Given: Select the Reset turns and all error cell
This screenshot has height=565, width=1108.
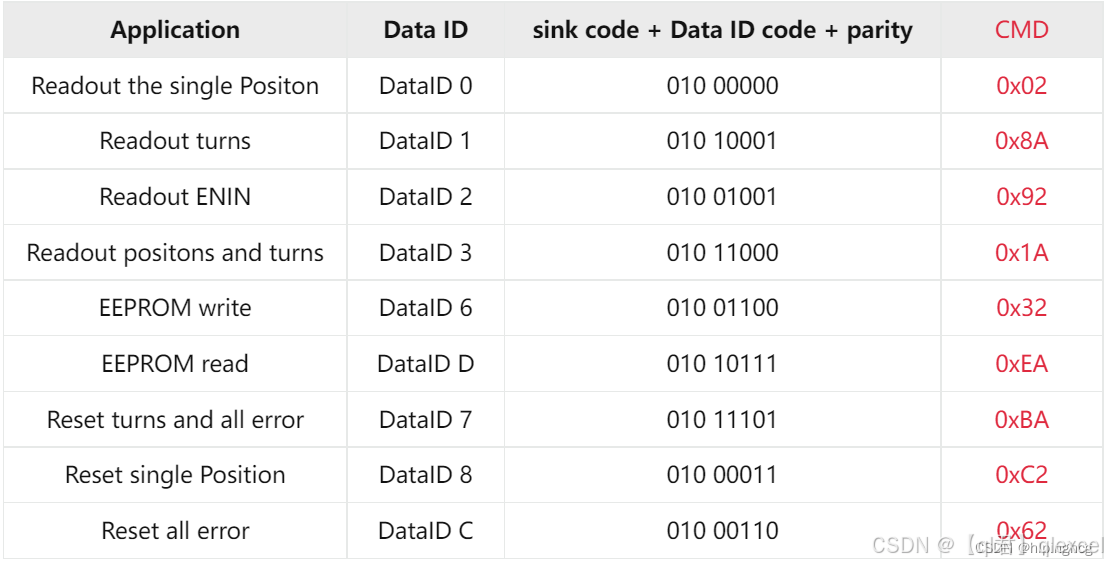Looking at the screenshot, I should coord(175,419).
